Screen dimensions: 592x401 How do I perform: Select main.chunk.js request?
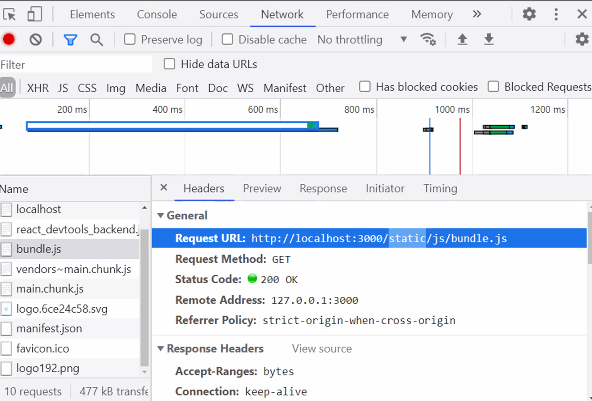coord(70,289)
